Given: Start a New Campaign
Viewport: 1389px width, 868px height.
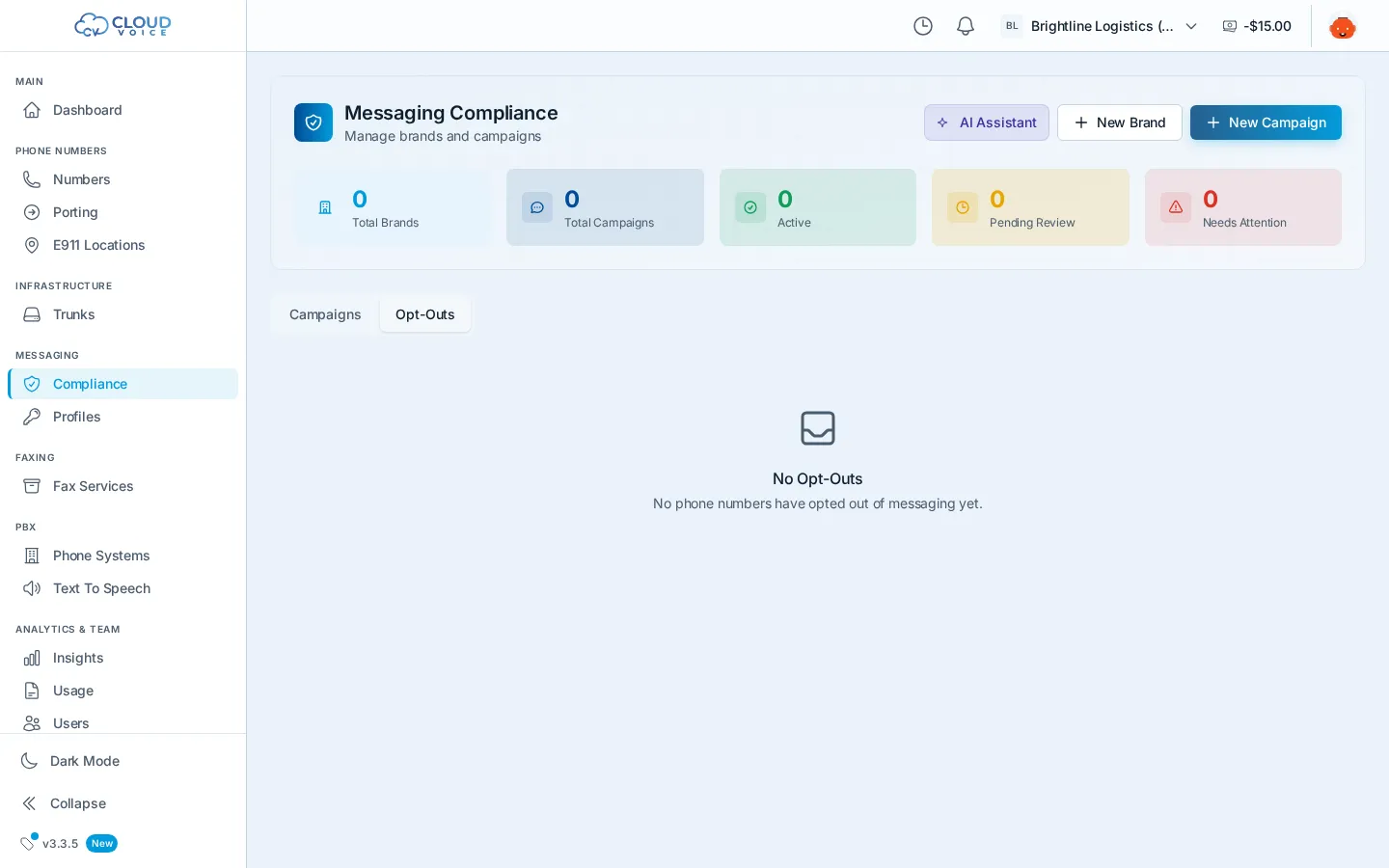Looking at the screenshot, I should (1266, 122).
